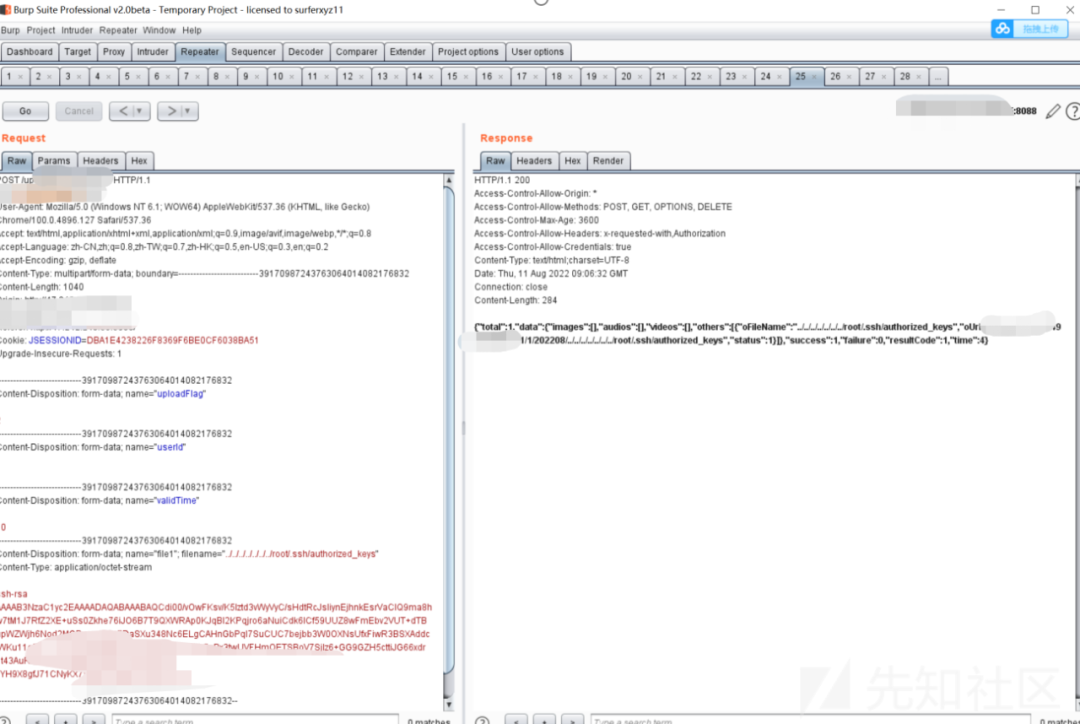
Task: Open the Help menu
Action: [x=191, y=30]
